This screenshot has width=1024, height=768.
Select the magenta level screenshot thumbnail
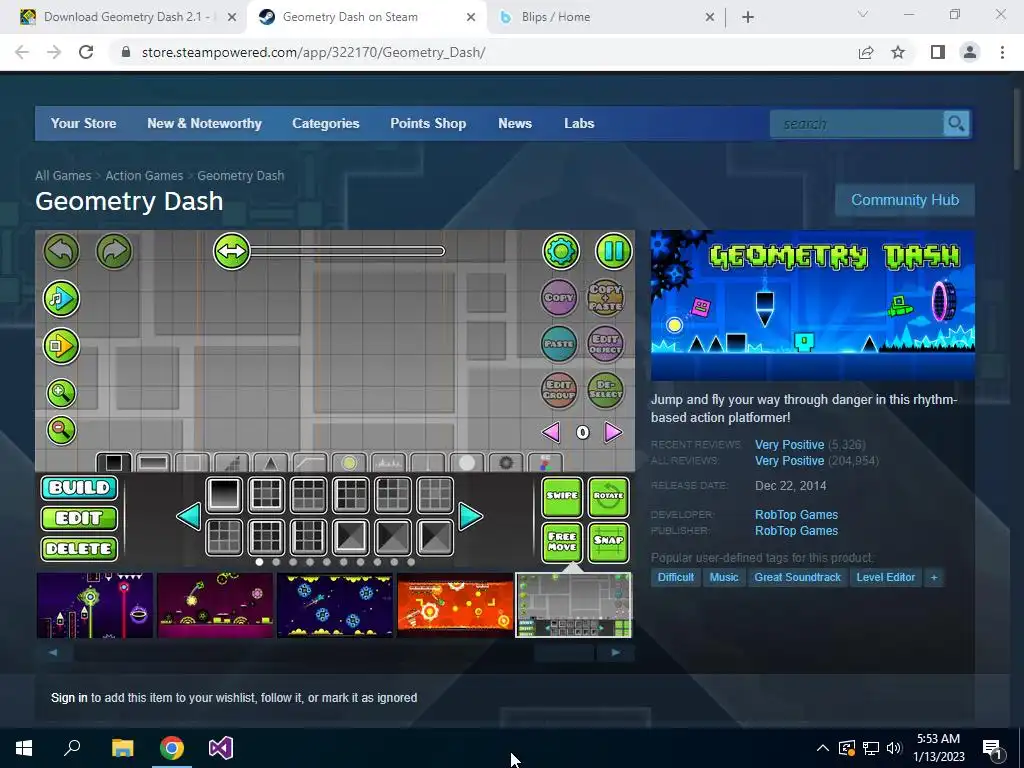click(x=215, y=605)
